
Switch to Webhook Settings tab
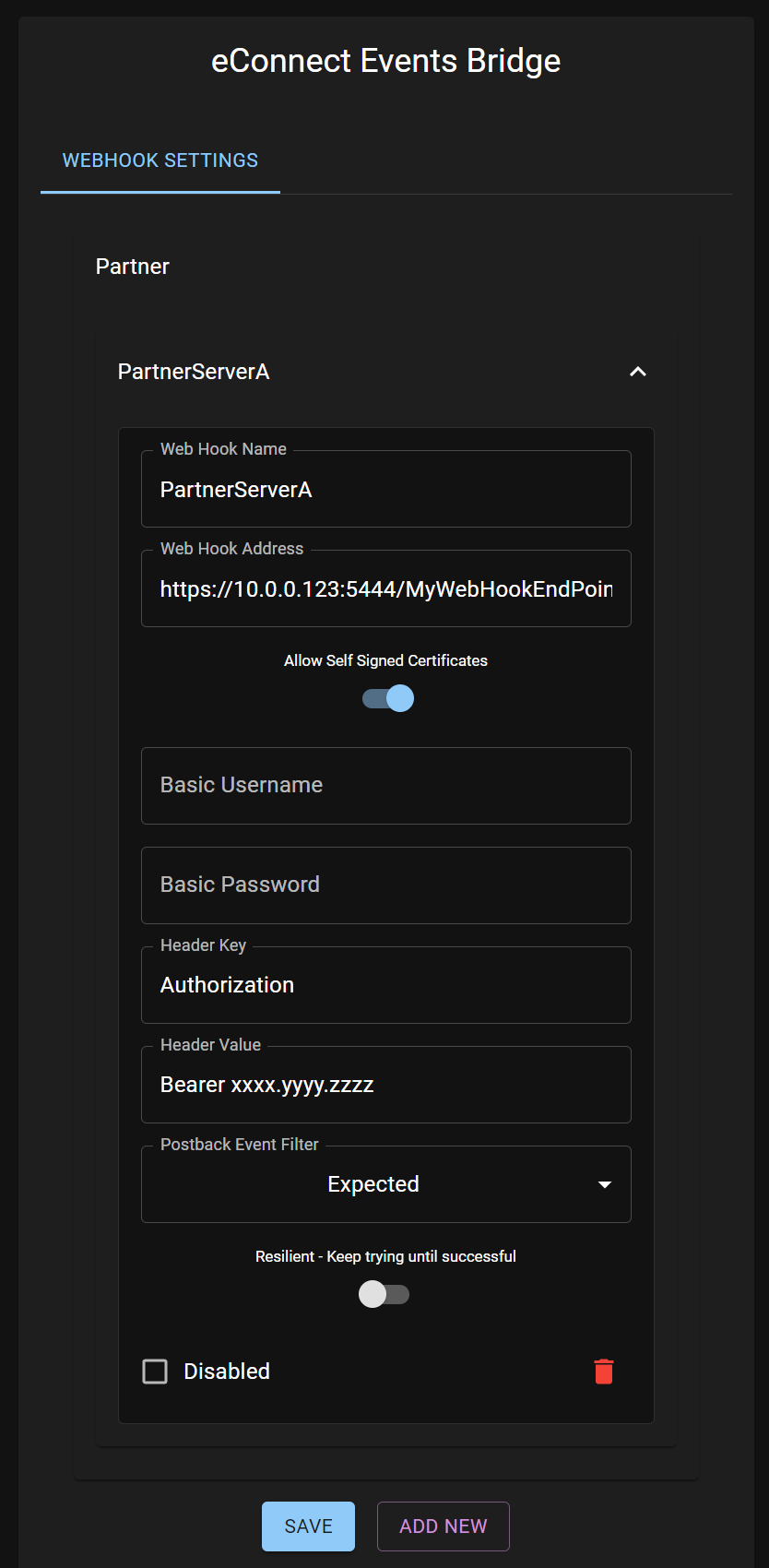tap(160, 160)
